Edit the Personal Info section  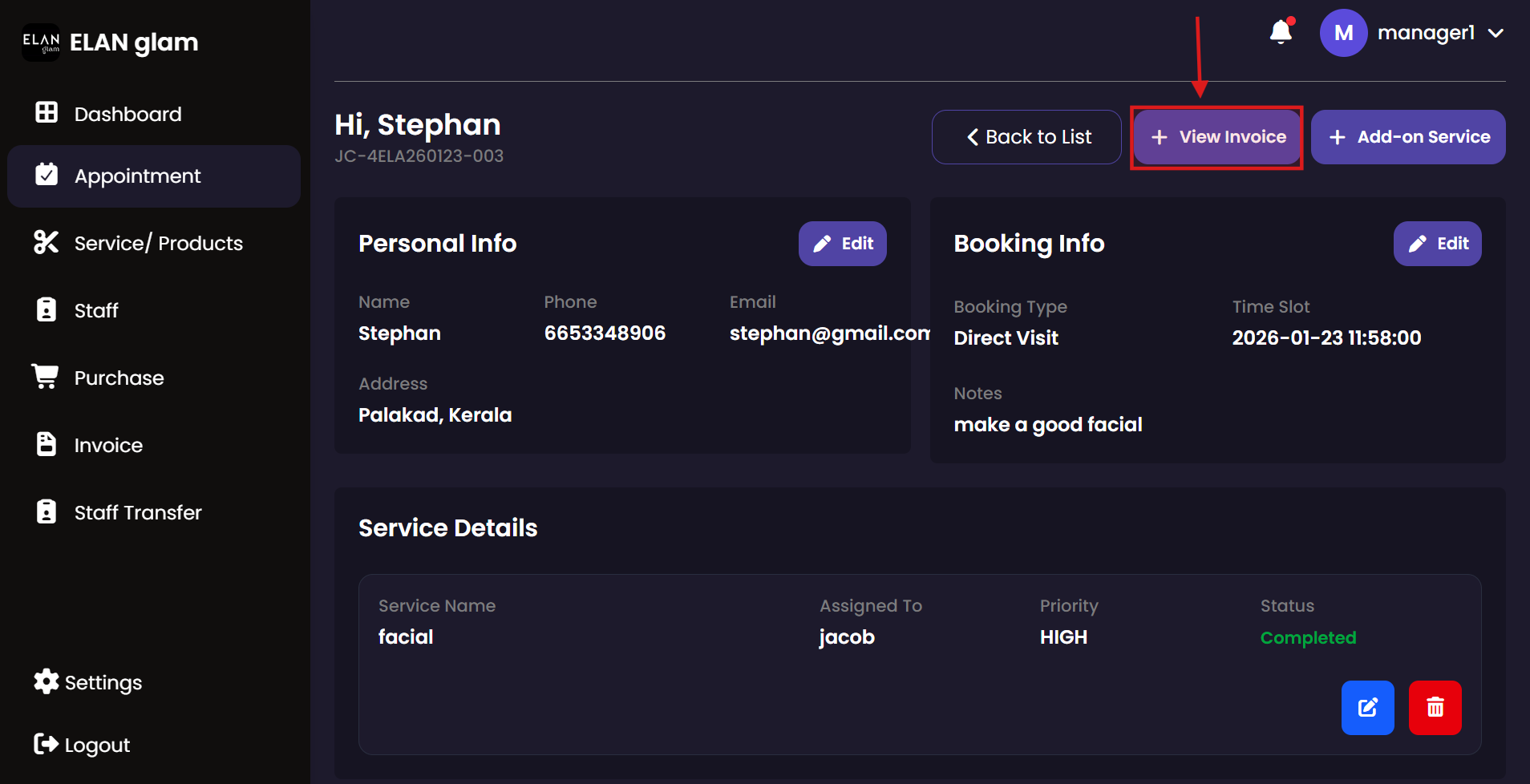tap(842, 244)
